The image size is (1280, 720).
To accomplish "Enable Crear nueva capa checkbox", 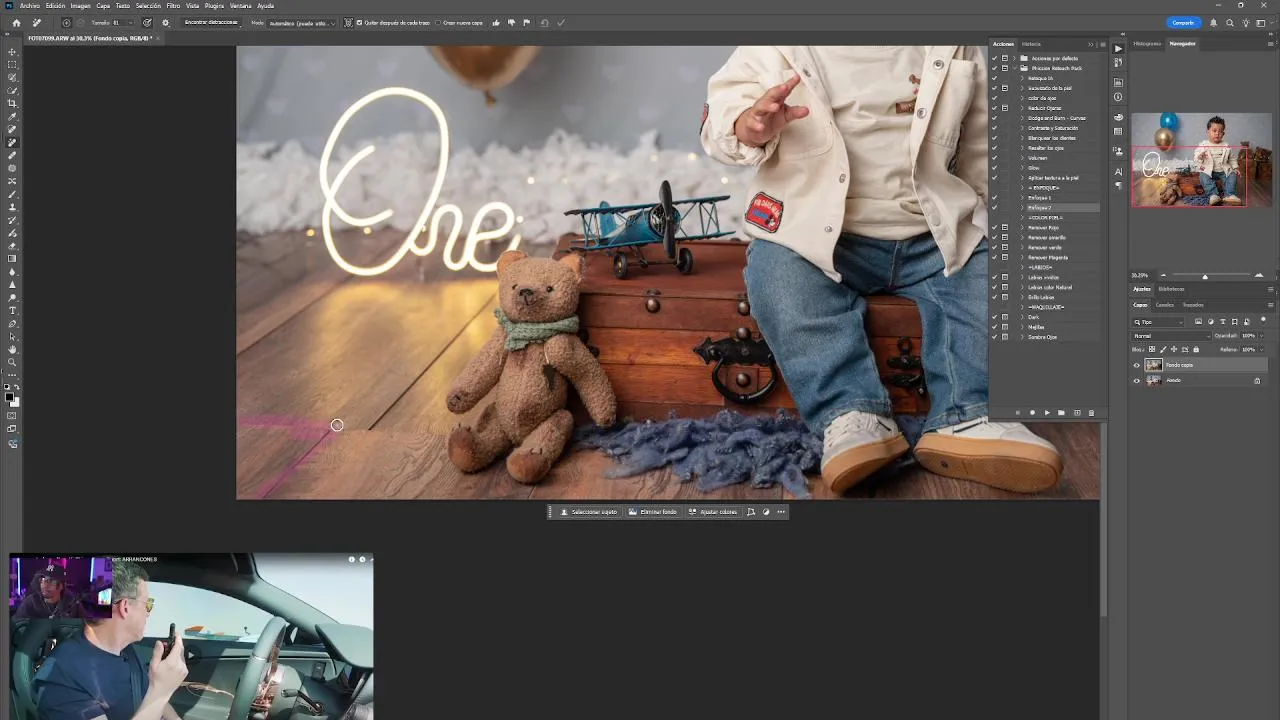I will pos(438,22).
